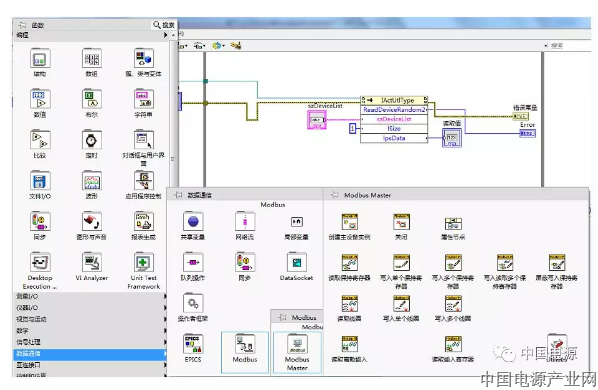Select the Shared Variable (共享变量) icon
This screenshot has width=598, height=390.
pos(193,221)
